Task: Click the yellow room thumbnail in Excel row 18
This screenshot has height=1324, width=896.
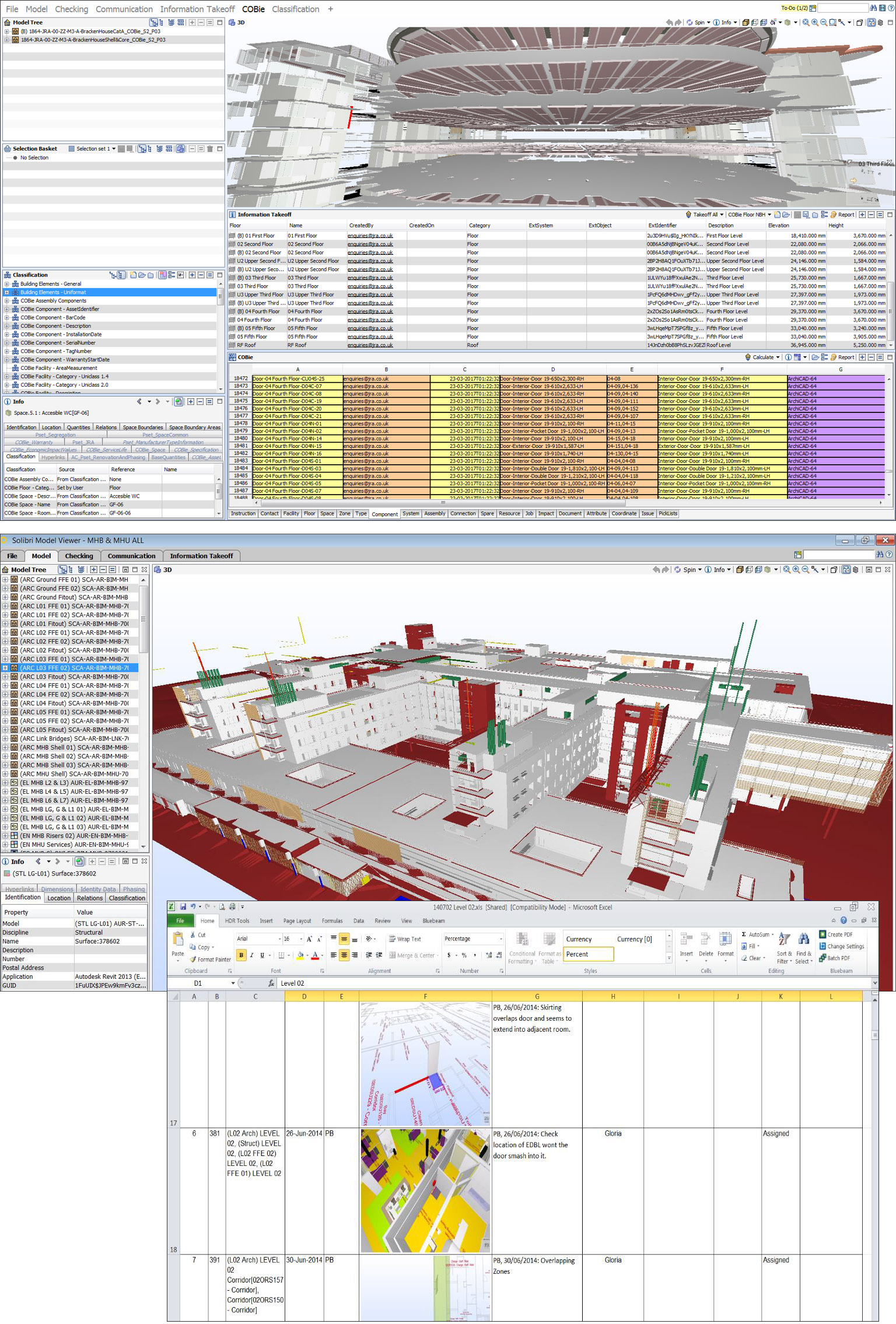Action: pos(425,1191)
